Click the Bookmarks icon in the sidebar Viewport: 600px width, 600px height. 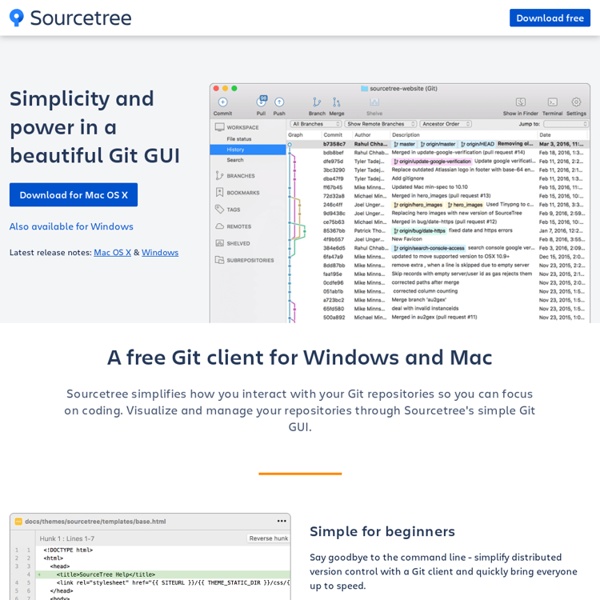(219, 192)
